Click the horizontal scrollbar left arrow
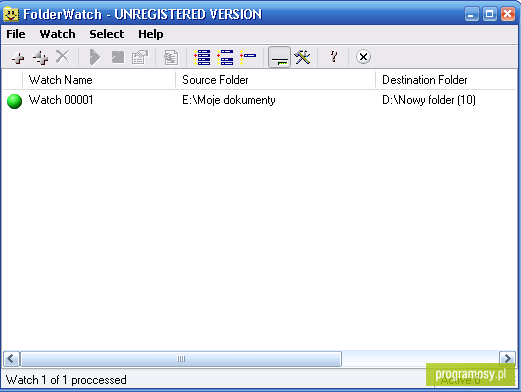 pos(11,359)
